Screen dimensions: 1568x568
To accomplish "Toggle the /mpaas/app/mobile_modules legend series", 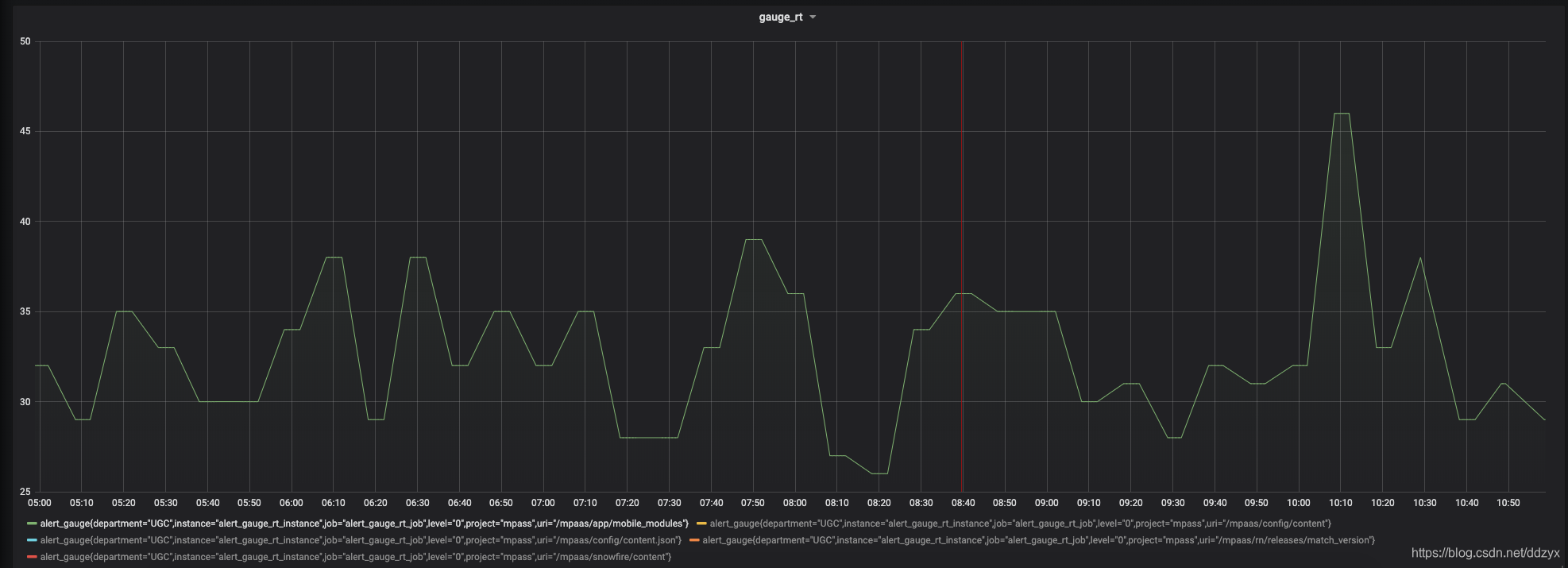I will pyautogui.click(x=365, y=524).
